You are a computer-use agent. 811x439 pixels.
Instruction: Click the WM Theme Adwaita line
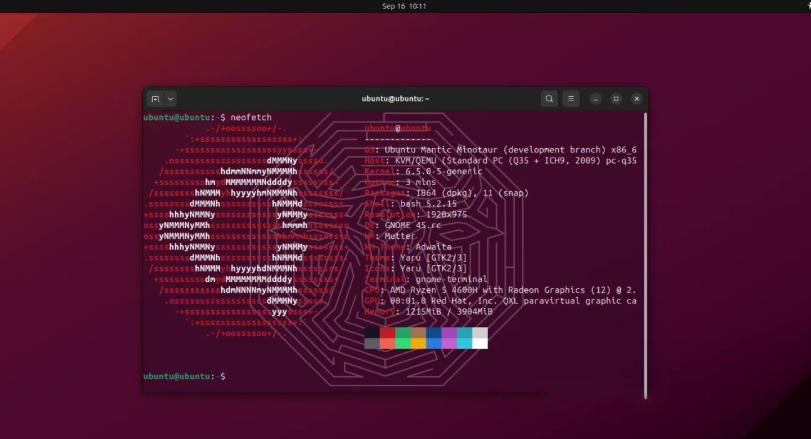point(408,247)
